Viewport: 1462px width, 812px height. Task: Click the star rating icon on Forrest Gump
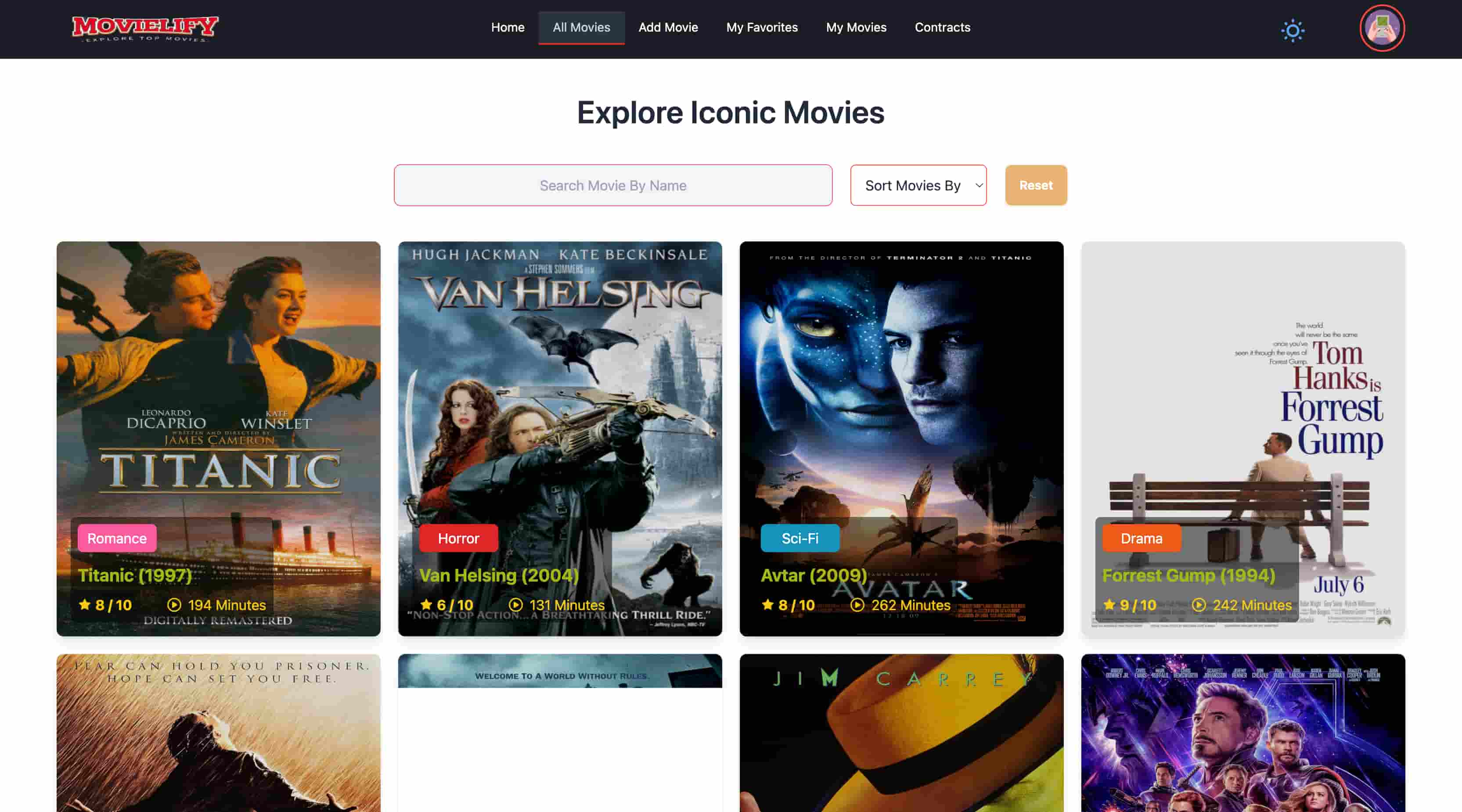point(1109,604)
